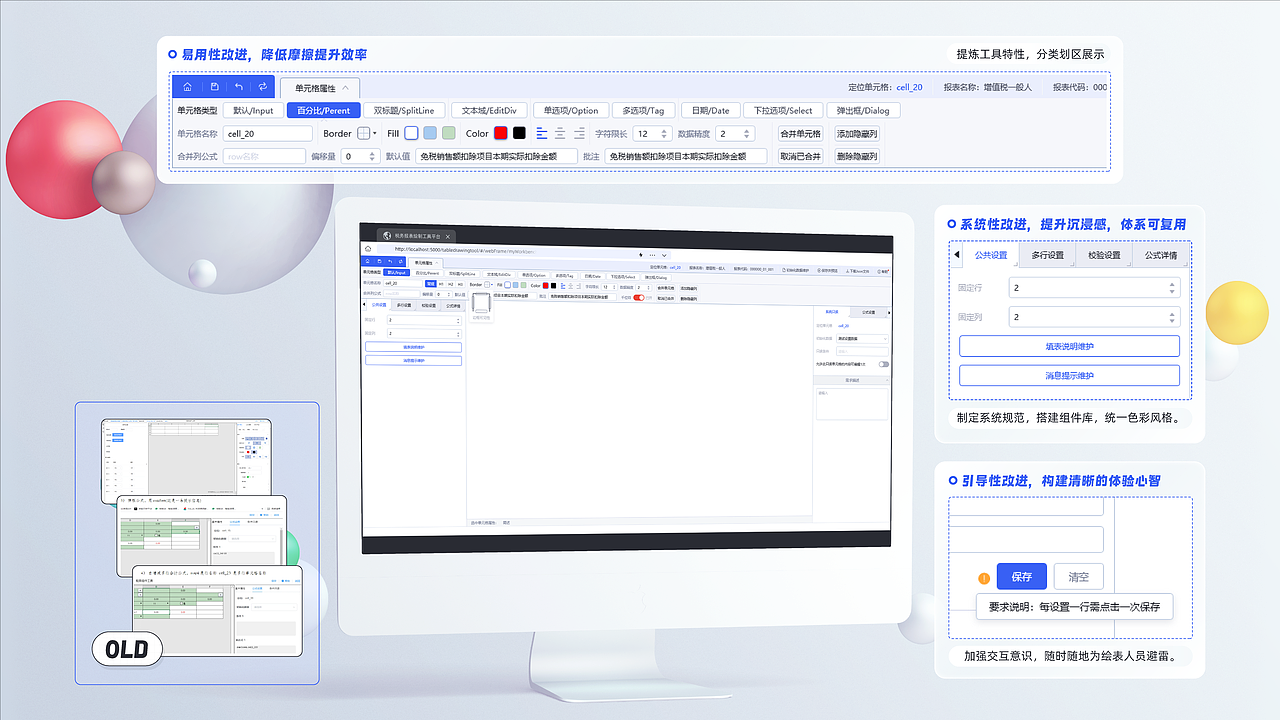The width and height of the screenshot is (1280, 720).
Task: Switch to the 校验设置 tab in the right card
Action: coord(1104,255)
